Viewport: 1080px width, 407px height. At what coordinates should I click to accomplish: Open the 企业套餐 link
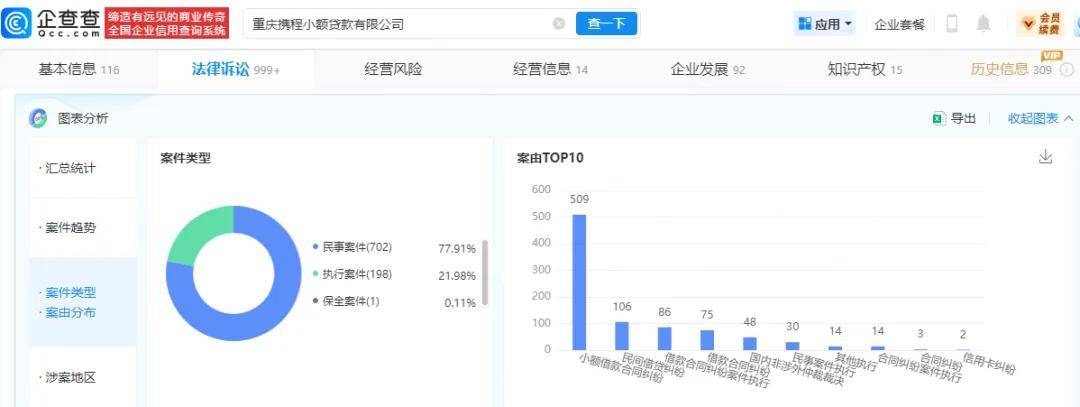900,25
